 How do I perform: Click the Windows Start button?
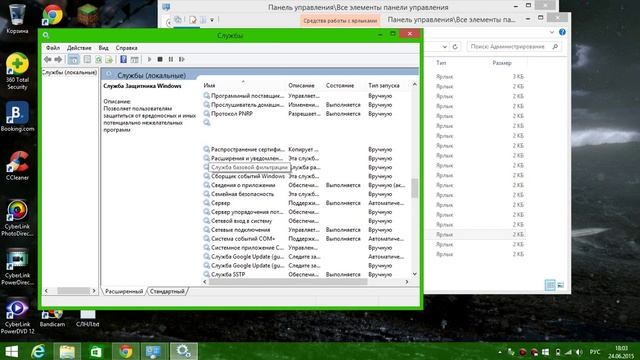tap(11, 351)
